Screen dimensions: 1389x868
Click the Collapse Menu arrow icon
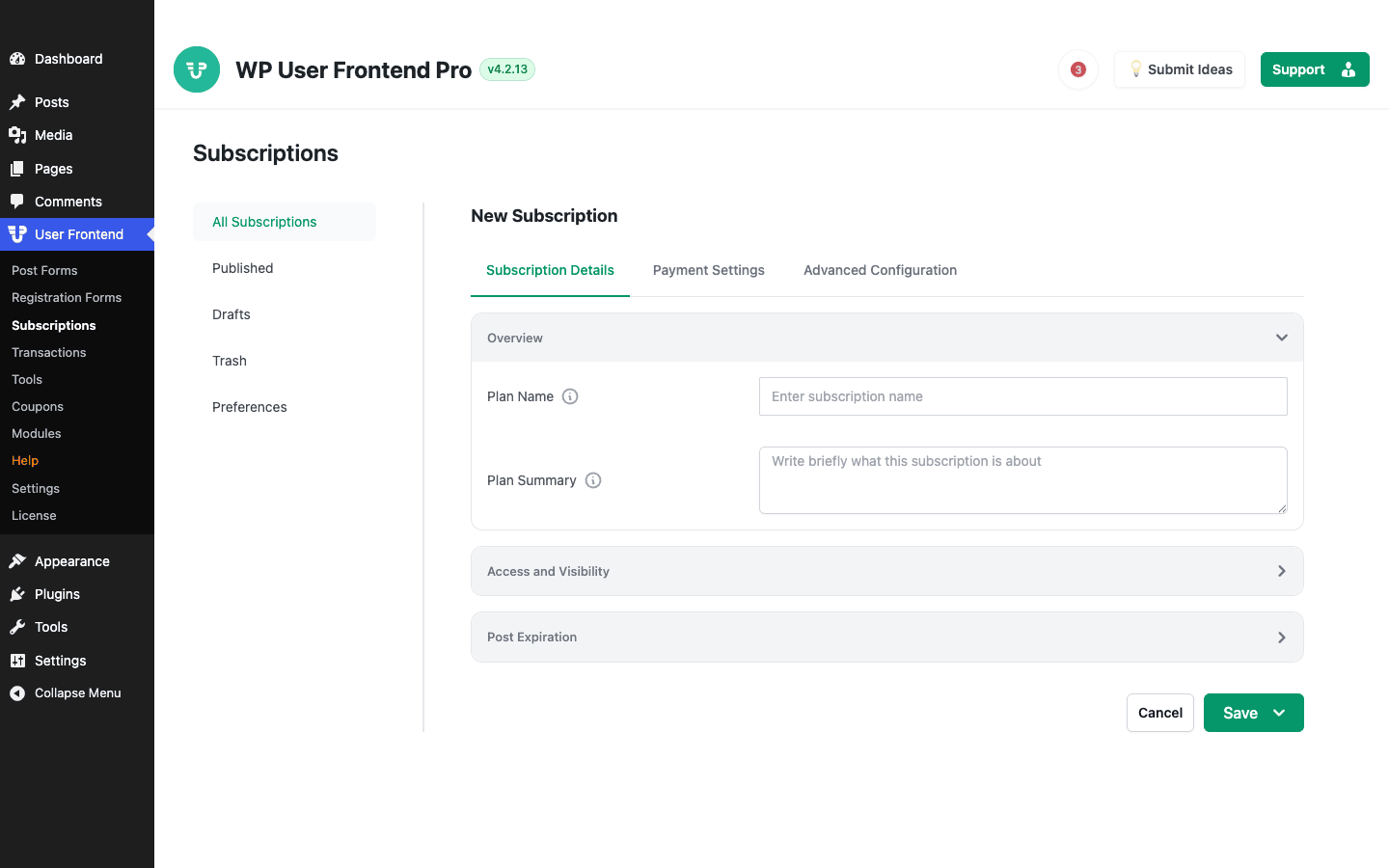17,693
